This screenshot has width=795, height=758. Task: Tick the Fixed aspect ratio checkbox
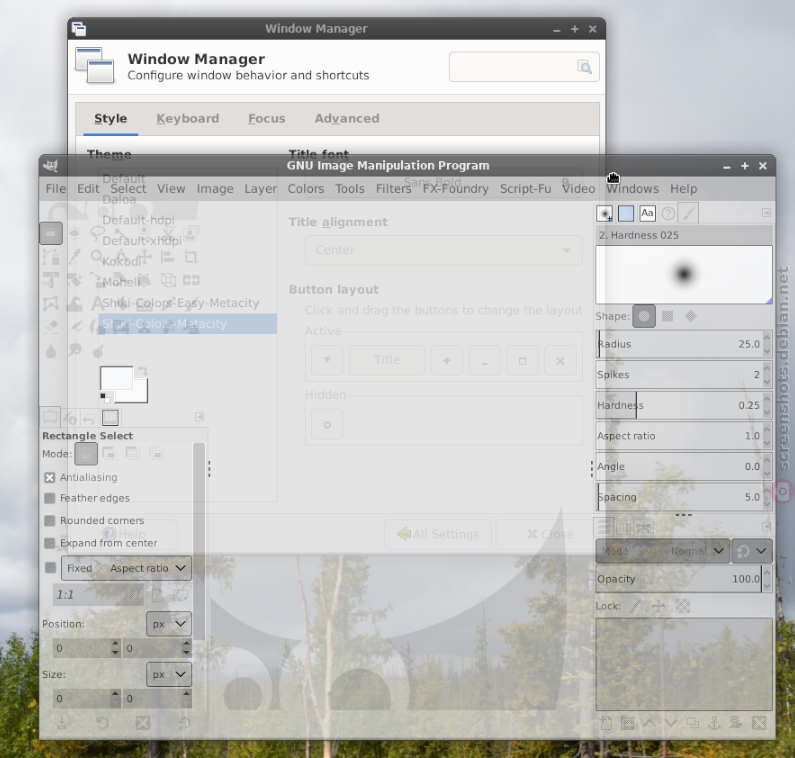click(50, 567)
